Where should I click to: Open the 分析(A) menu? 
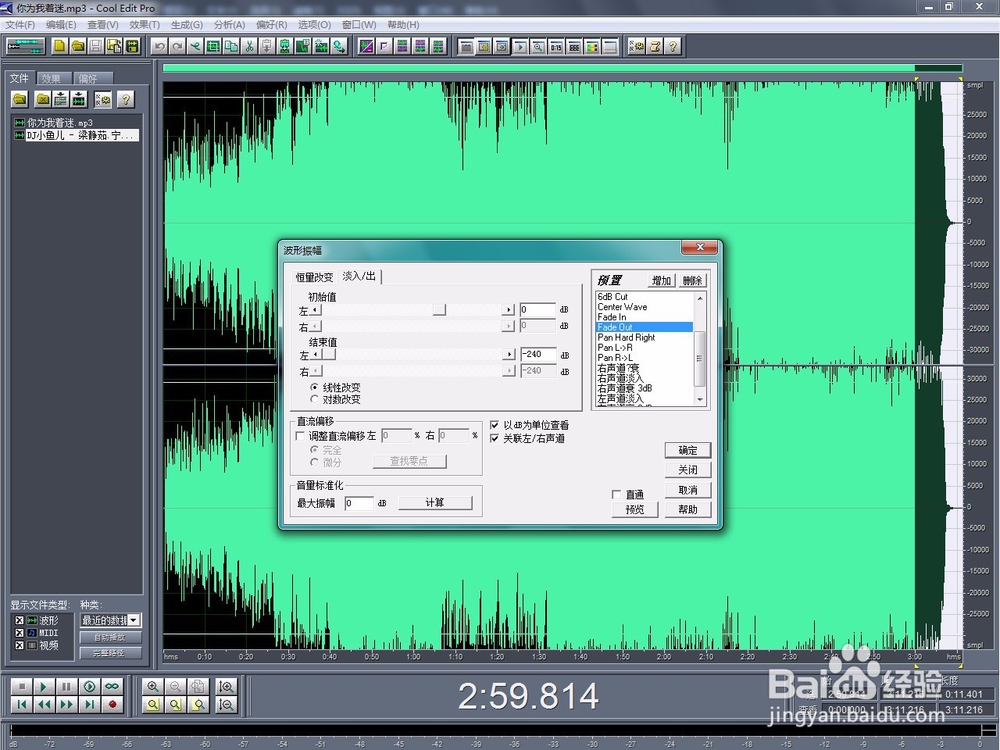230,24
